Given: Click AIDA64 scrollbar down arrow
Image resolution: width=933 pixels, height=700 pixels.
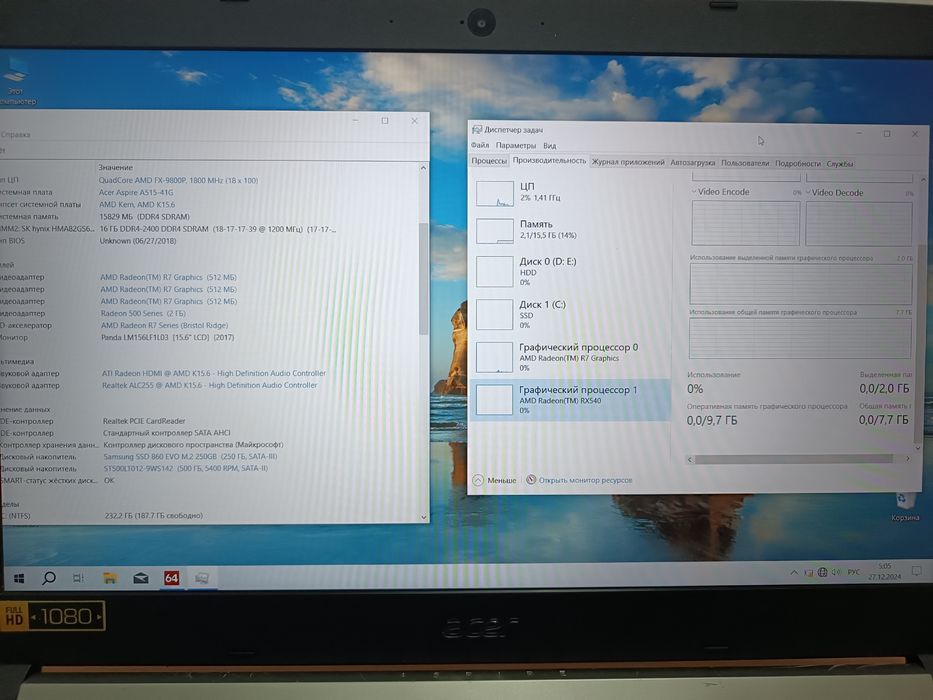Looking at the screenshot, I should pyautogui.click(x=424, y=517).
